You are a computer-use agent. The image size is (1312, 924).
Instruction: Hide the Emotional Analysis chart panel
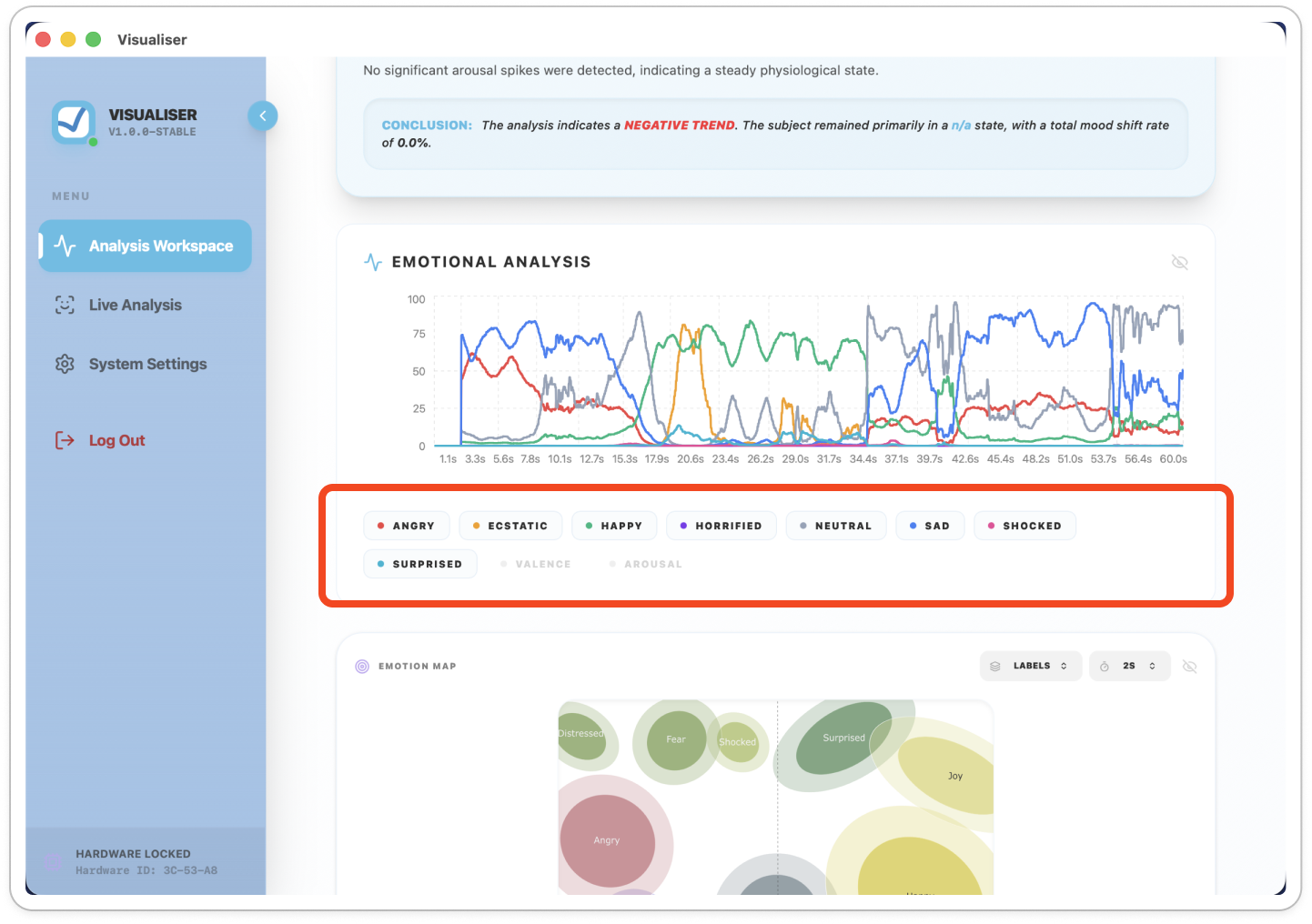[x=1180, y=262]
